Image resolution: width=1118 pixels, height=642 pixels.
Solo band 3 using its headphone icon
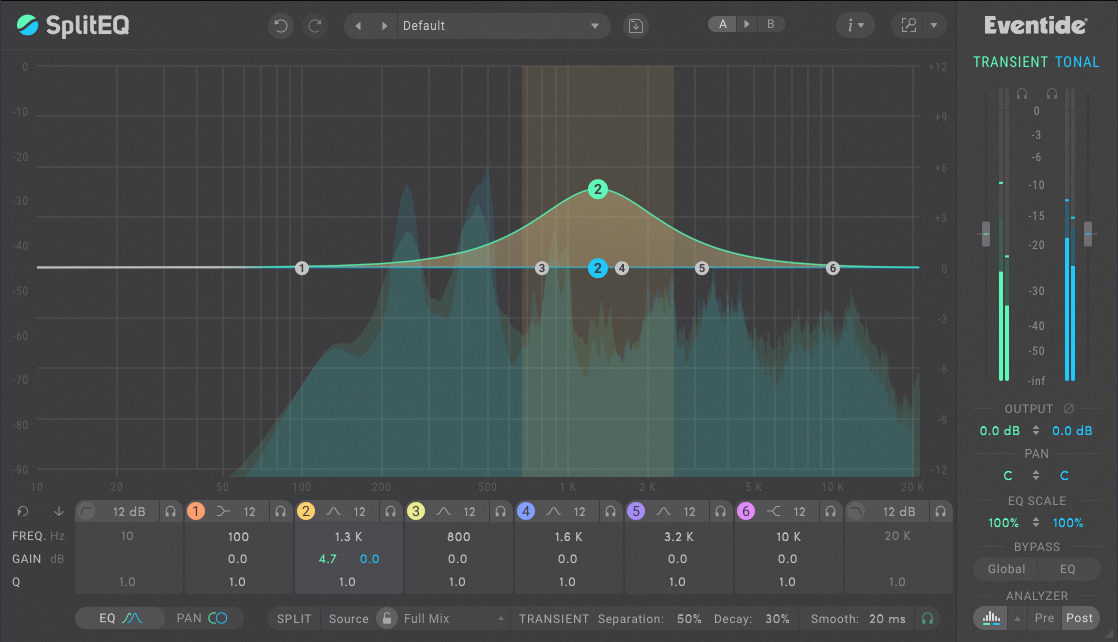[501, 511]
